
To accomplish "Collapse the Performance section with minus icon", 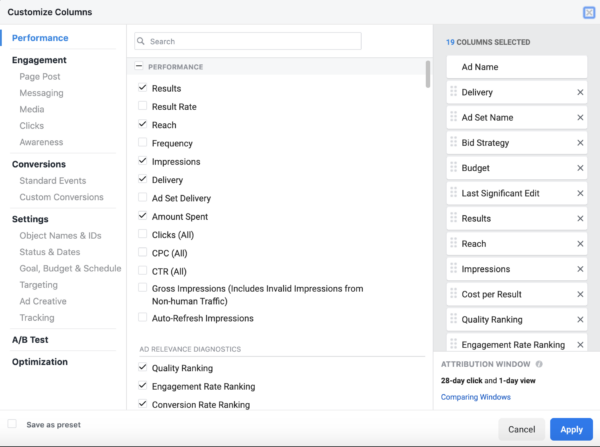I will click(x=139, y=66).
